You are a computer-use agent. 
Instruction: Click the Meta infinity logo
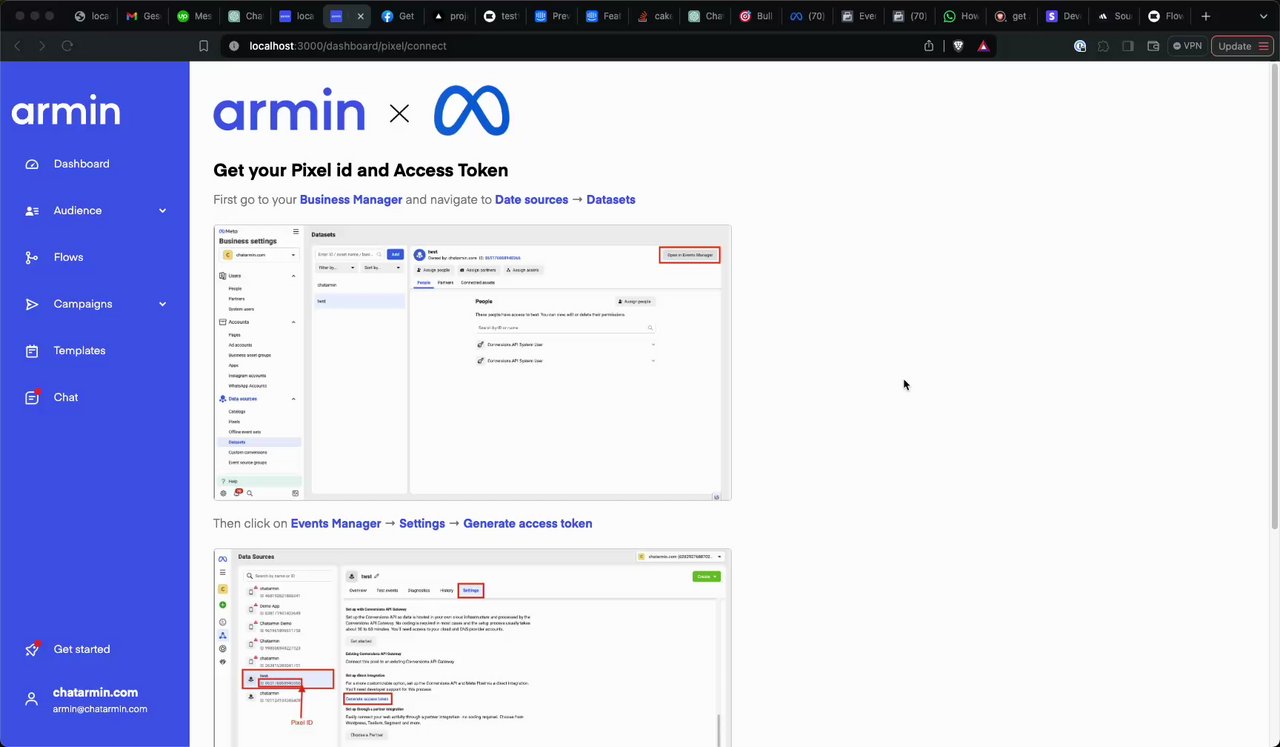point(472,111)
